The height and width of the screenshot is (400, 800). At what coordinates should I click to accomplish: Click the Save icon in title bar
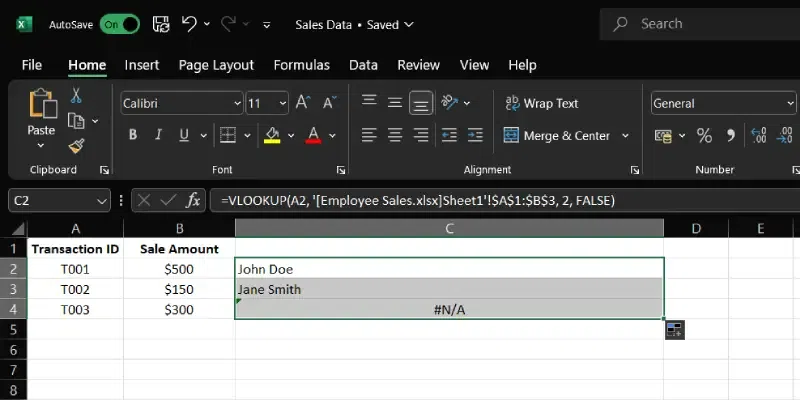click(x=161, y=24)
